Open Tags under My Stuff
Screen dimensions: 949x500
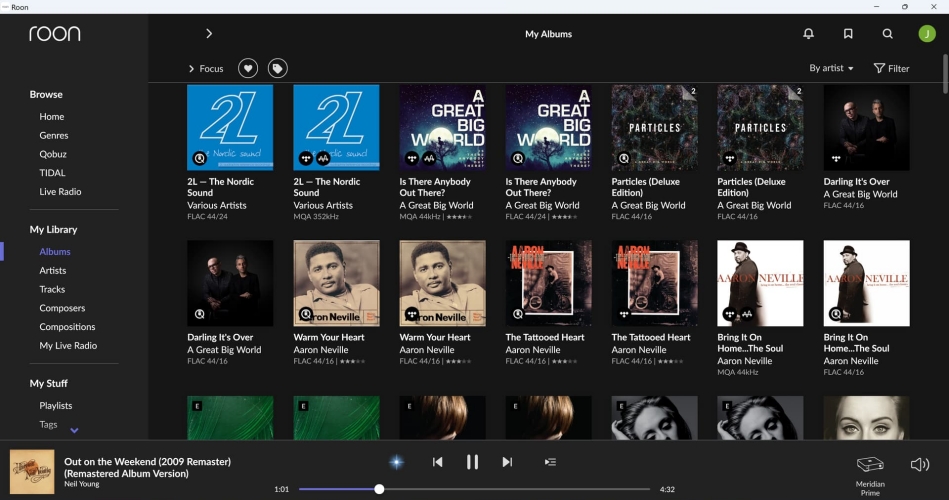pos(48,424)
